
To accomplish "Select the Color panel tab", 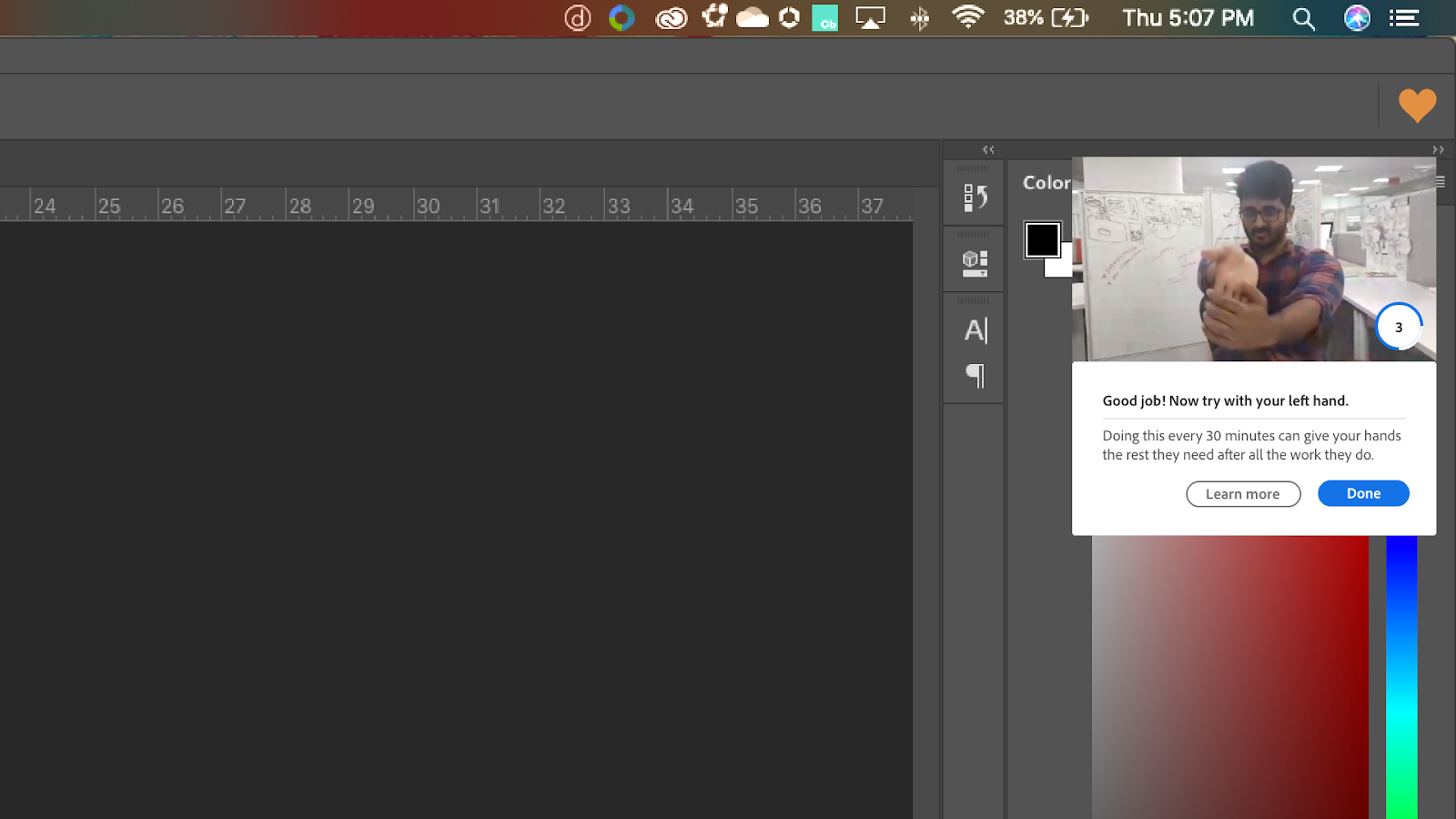I will (1046, 183).
